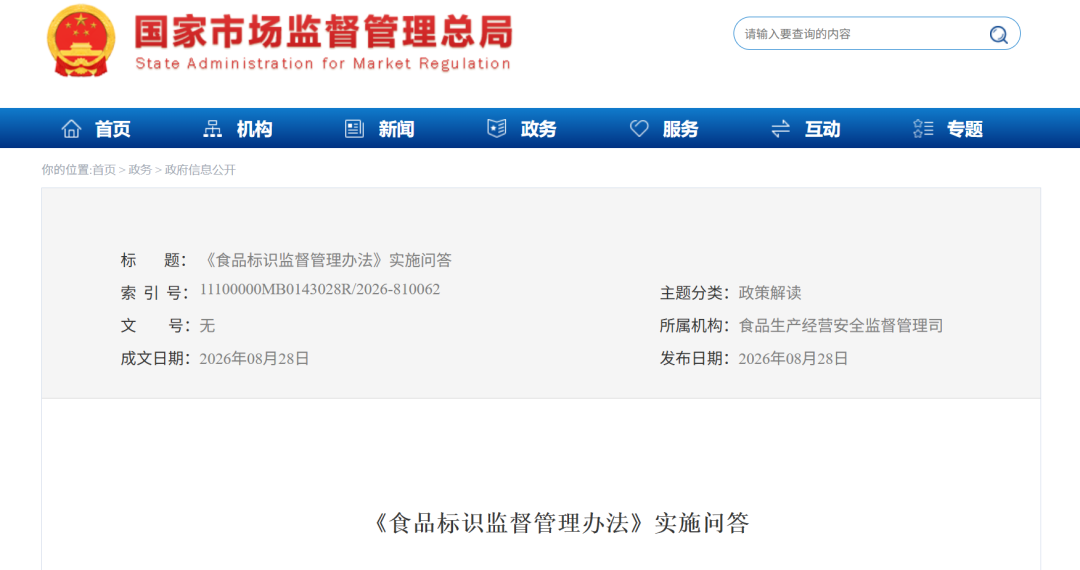
Task: Click the 国家市场监督管理总局 site title
Action: point(324,32)
